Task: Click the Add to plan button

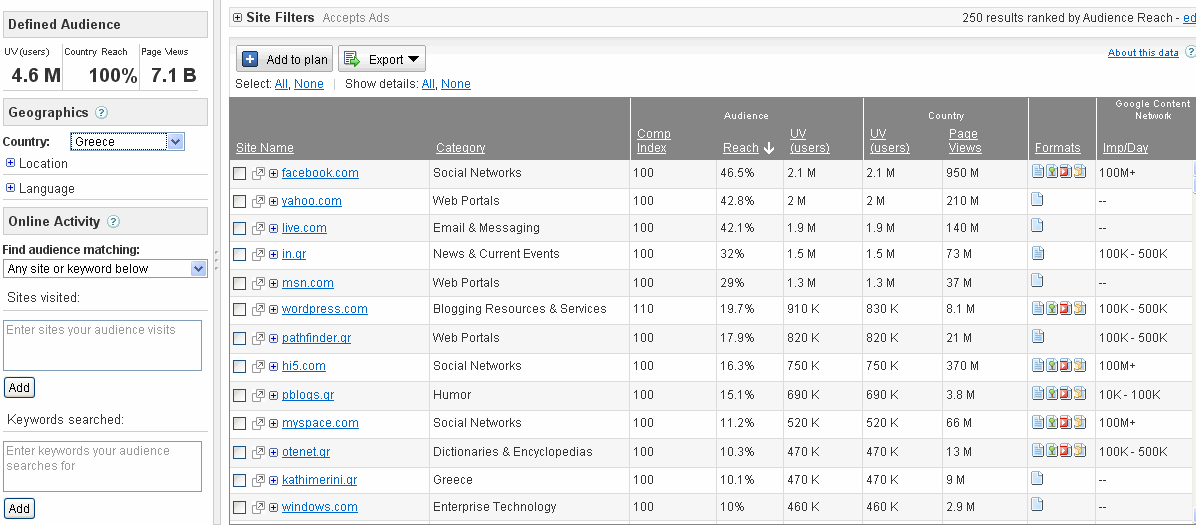Action: click(285, 59)
